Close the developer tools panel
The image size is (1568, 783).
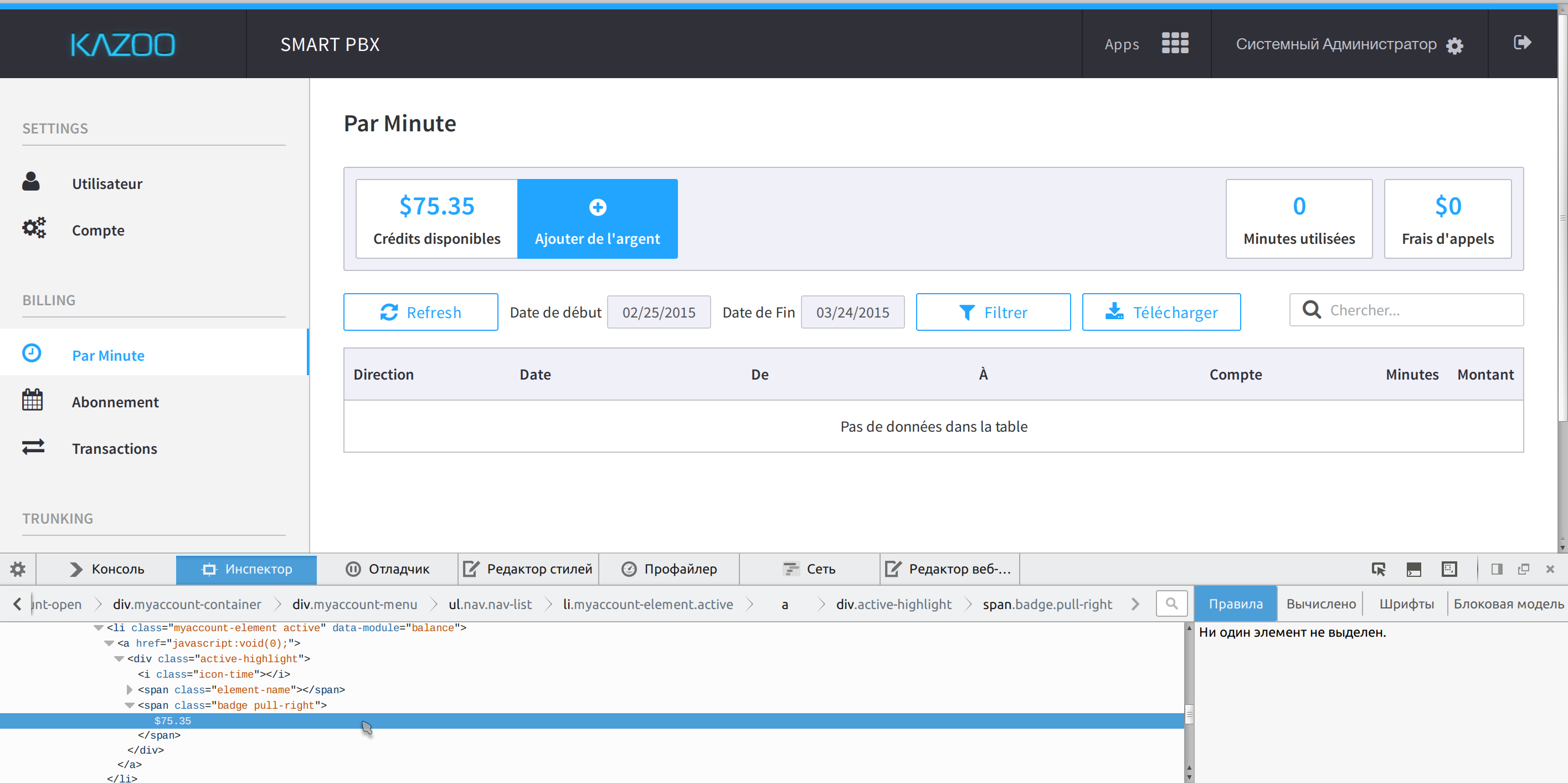point(1550,569)
